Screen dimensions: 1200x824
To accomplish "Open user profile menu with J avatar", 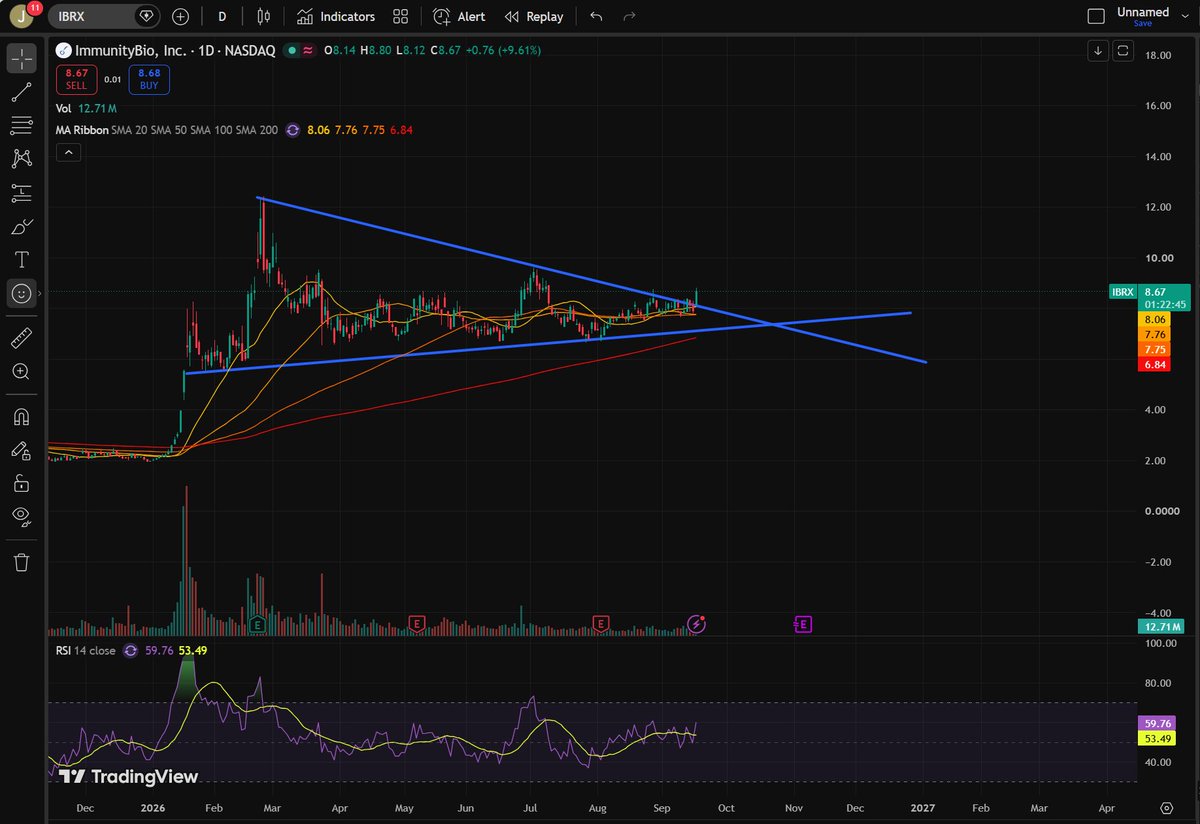I will [x=23, y=16].
